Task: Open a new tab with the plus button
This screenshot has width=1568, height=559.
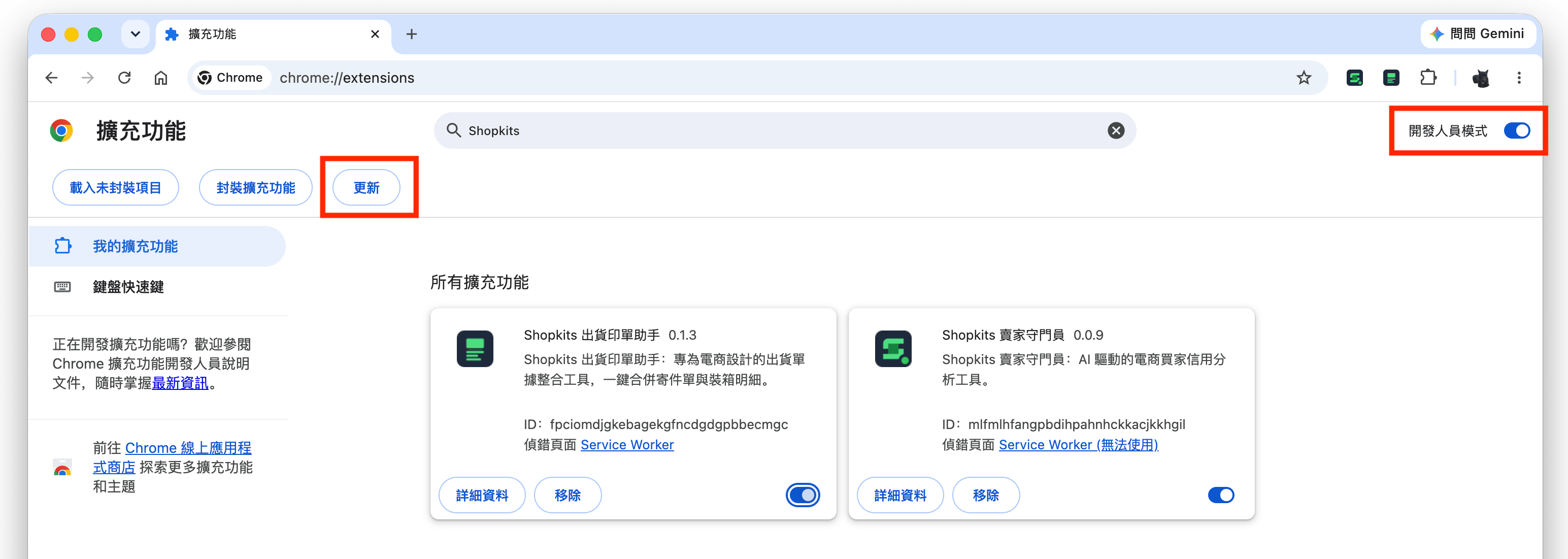Action: [x=412, y=34]
